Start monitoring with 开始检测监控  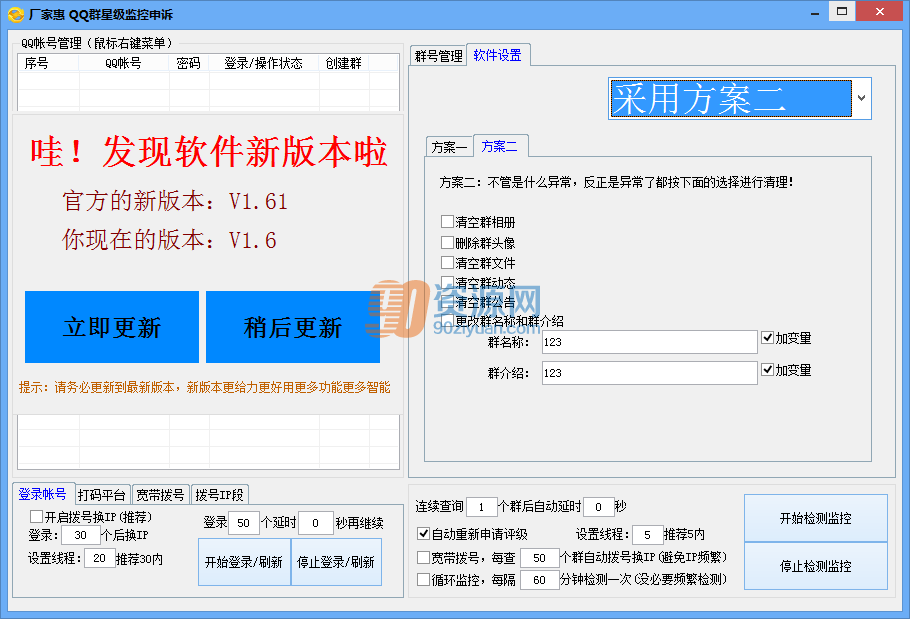click(815, 518)
